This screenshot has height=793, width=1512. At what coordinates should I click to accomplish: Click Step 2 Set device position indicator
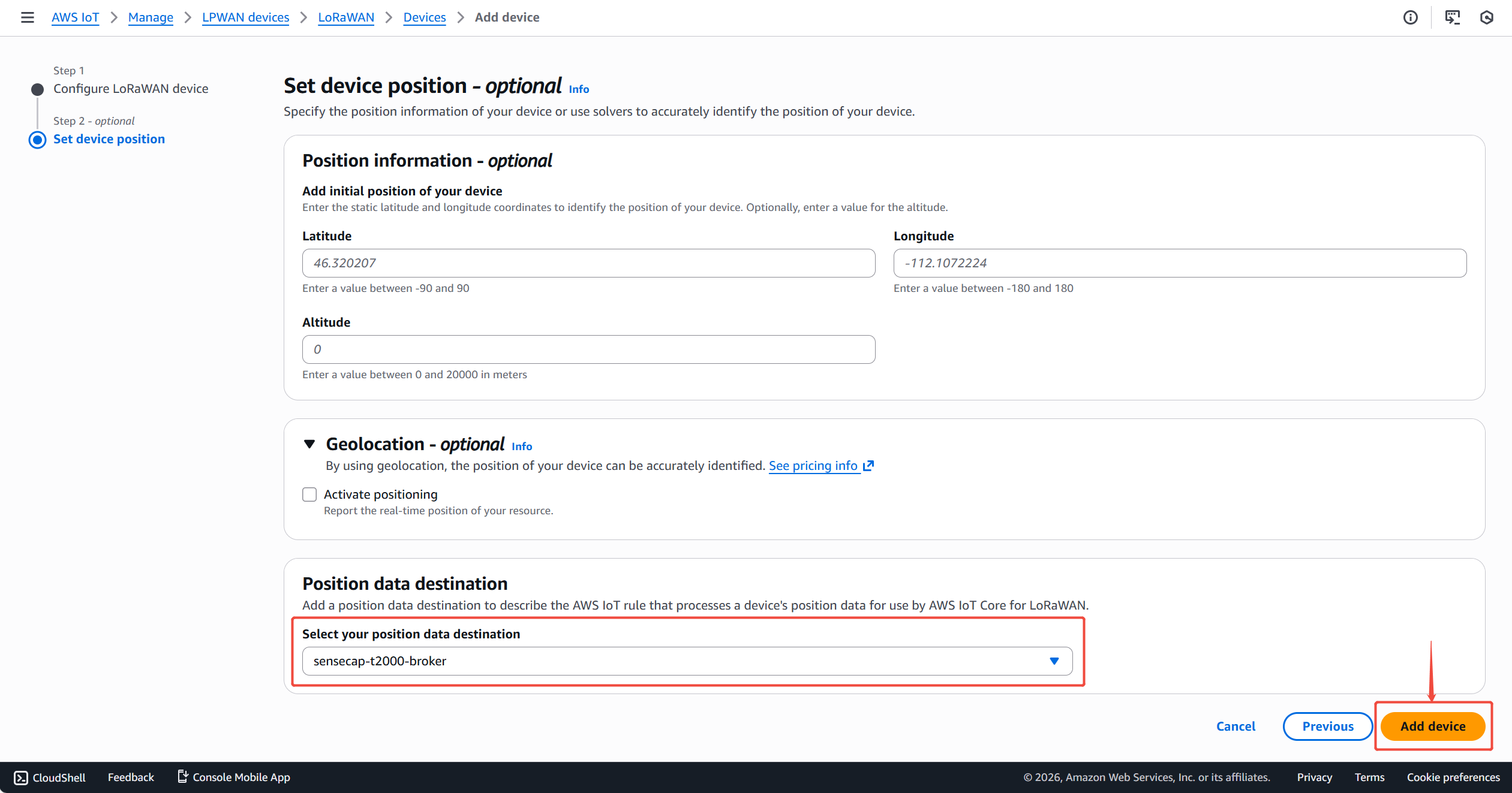(37, 140)
